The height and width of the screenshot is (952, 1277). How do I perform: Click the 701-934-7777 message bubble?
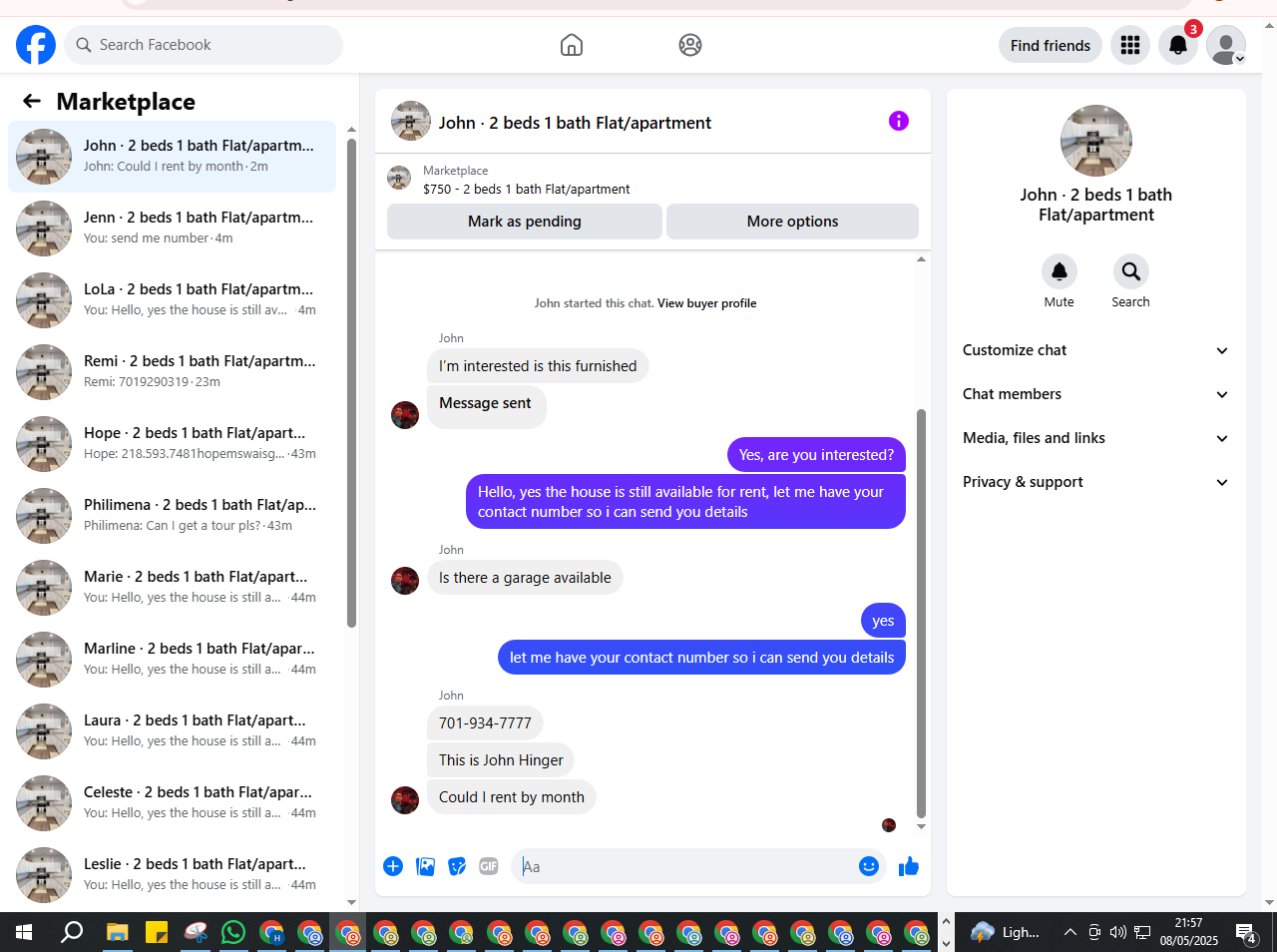[485, 723]
